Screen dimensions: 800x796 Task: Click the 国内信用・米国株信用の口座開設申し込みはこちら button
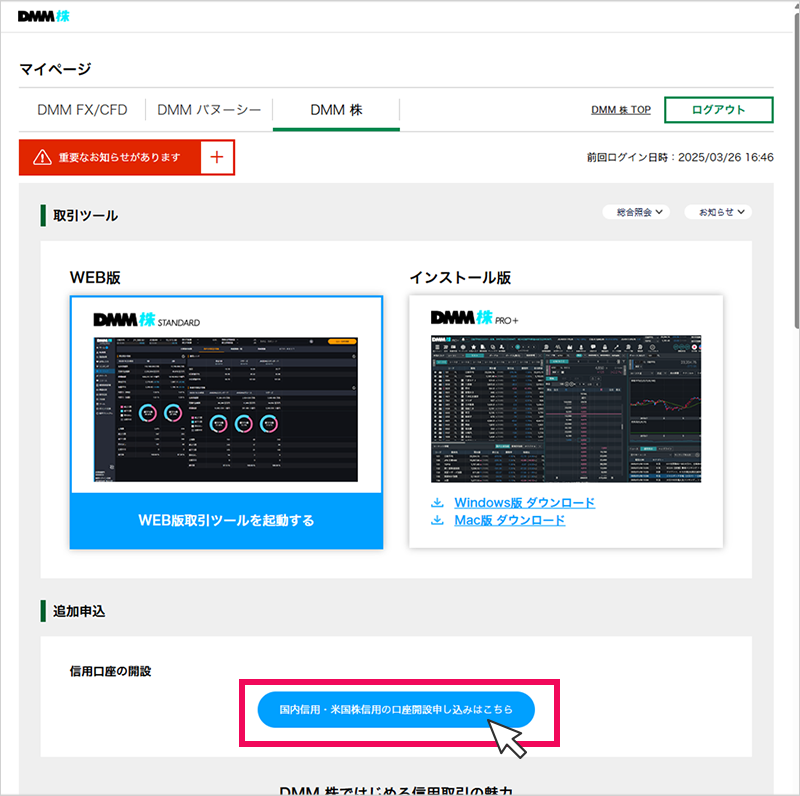point(396,710)
